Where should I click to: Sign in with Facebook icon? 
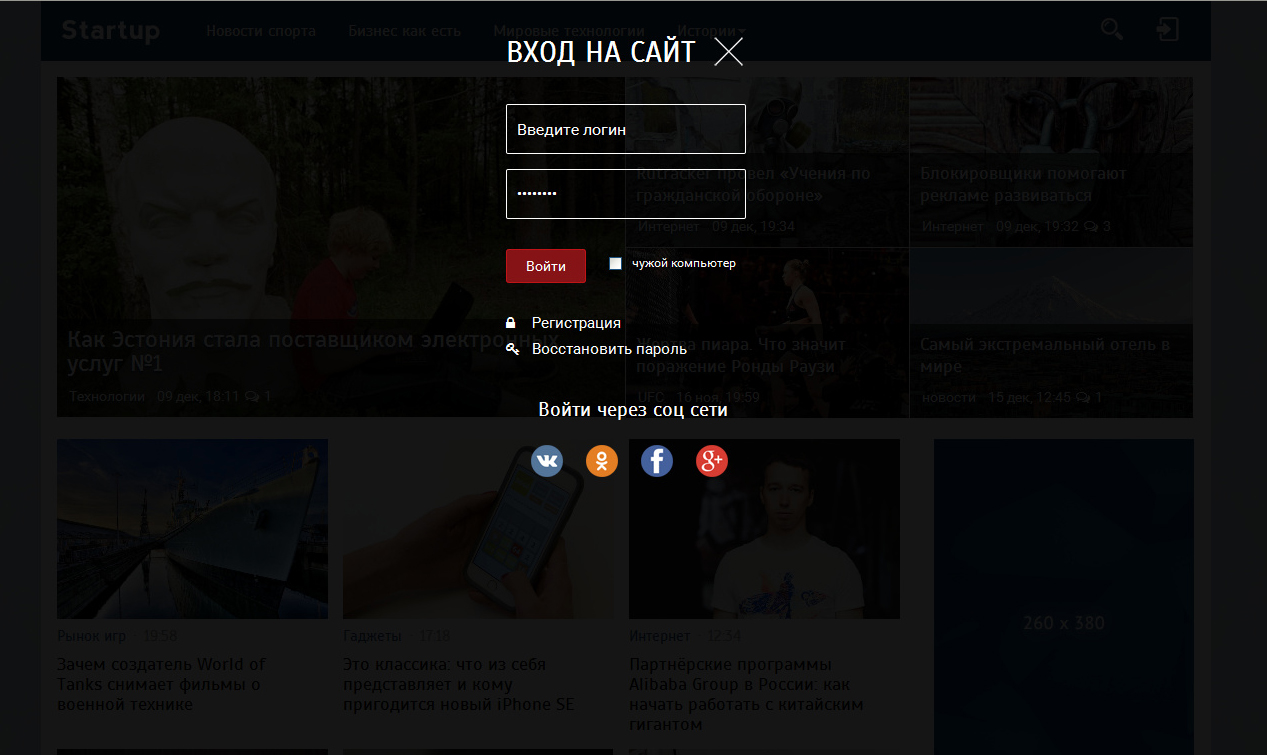657,461
